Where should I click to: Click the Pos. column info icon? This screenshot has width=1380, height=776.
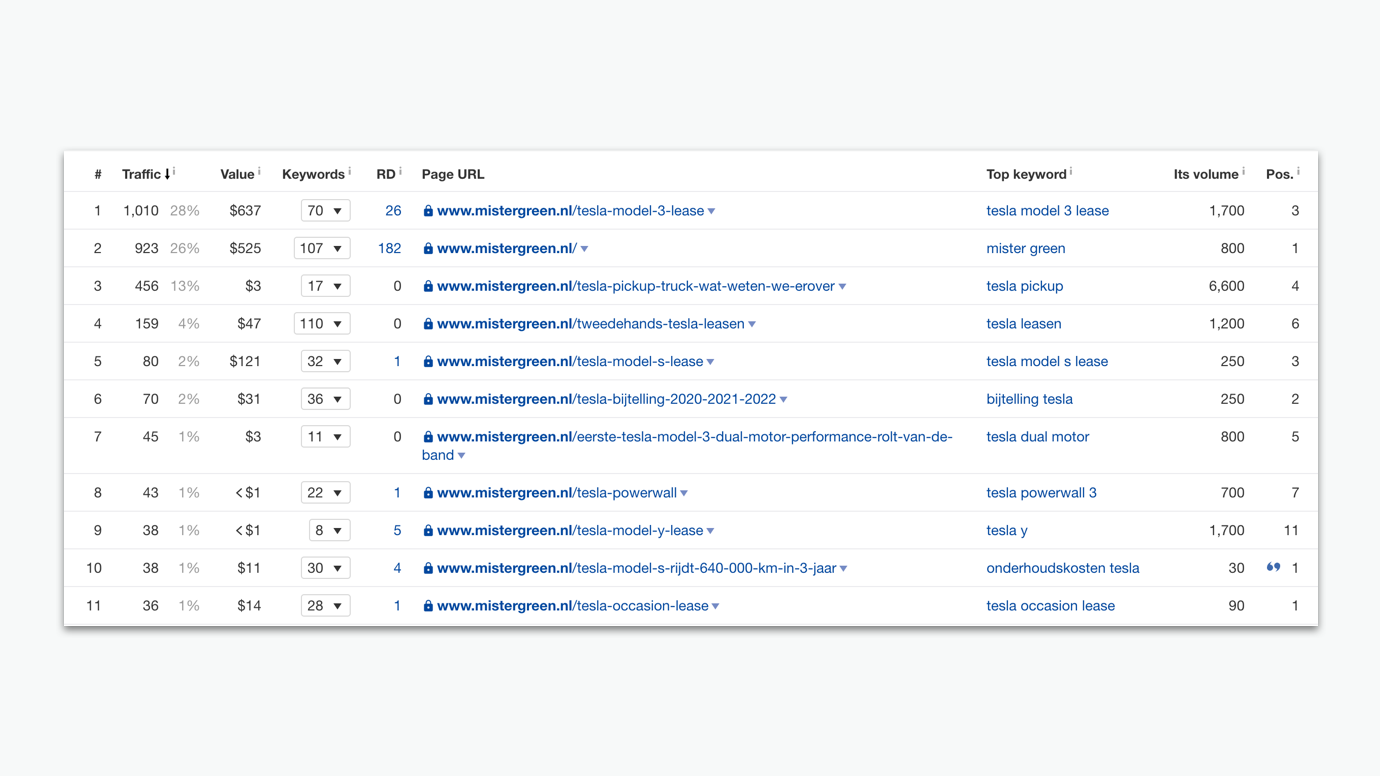[x=1298, y=171]
